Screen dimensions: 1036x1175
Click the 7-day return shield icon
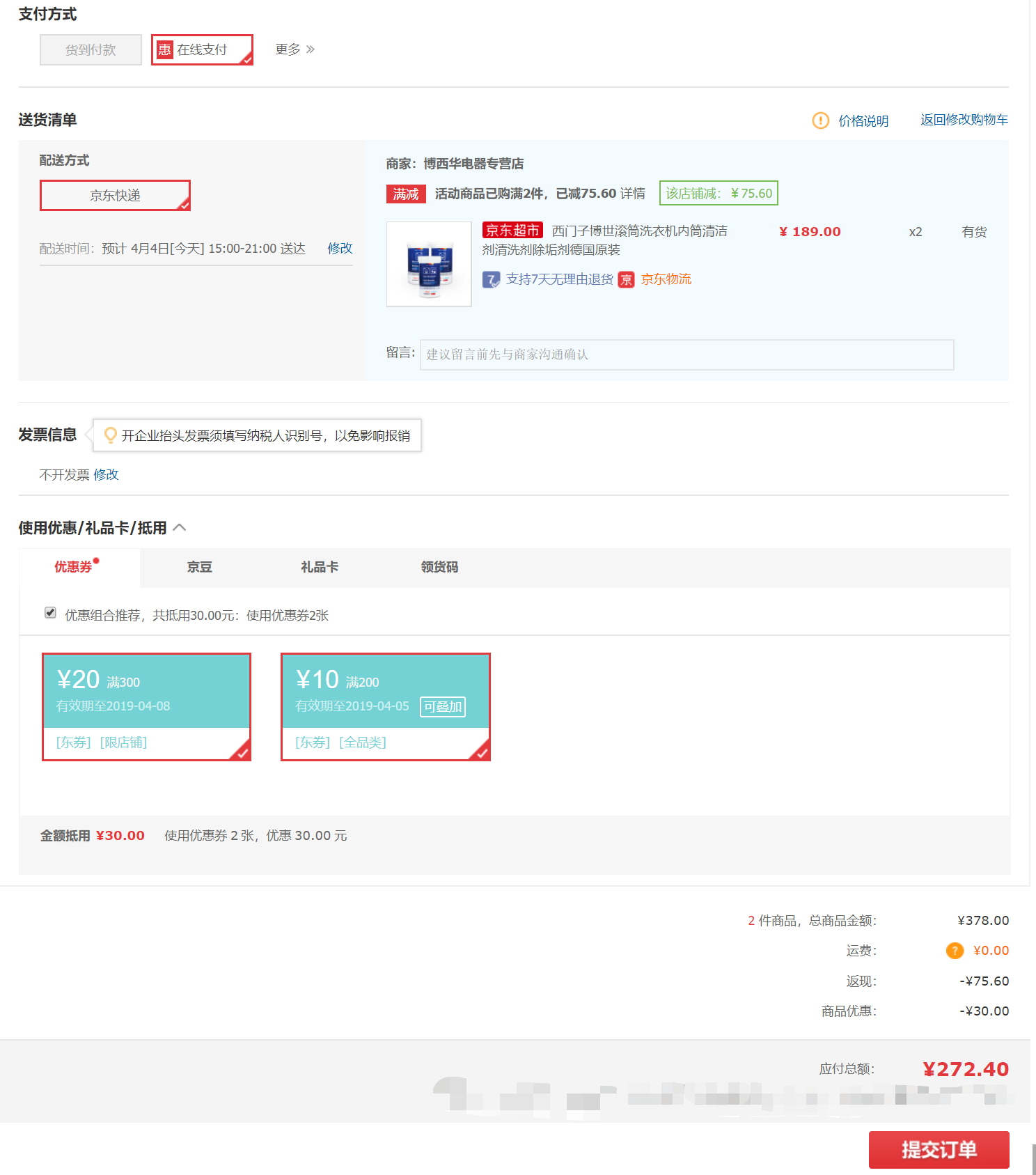pos(492,280)
